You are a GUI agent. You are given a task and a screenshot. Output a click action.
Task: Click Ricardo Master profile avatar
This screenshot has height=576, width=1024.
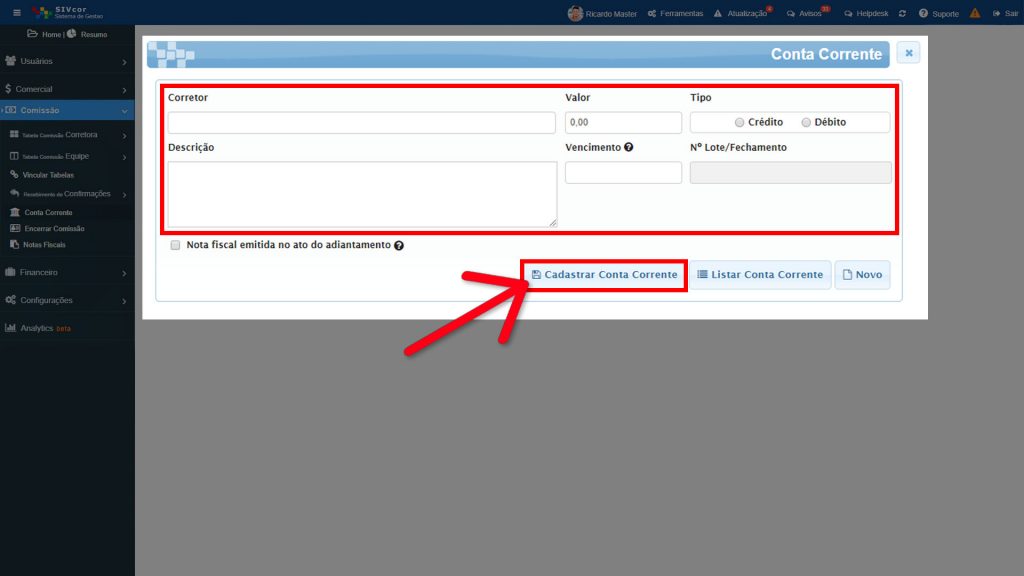pyautogui.click(x=575, y=13)
